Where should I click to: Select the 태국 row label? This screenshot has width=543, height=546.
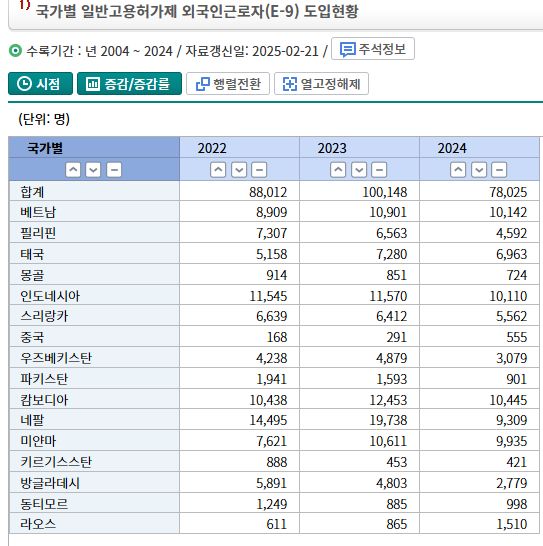(32, 254)
